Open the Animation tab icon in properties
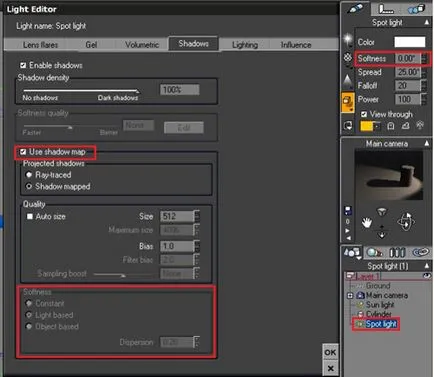 416,9
